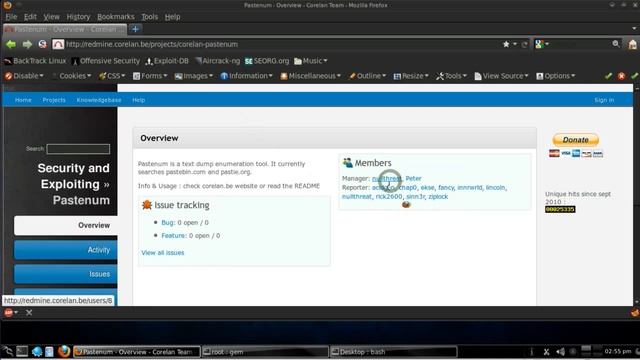Open the Images dropdown
Image resolution: width=640 pixels, height=360 pixels.
tap(194, 76)
